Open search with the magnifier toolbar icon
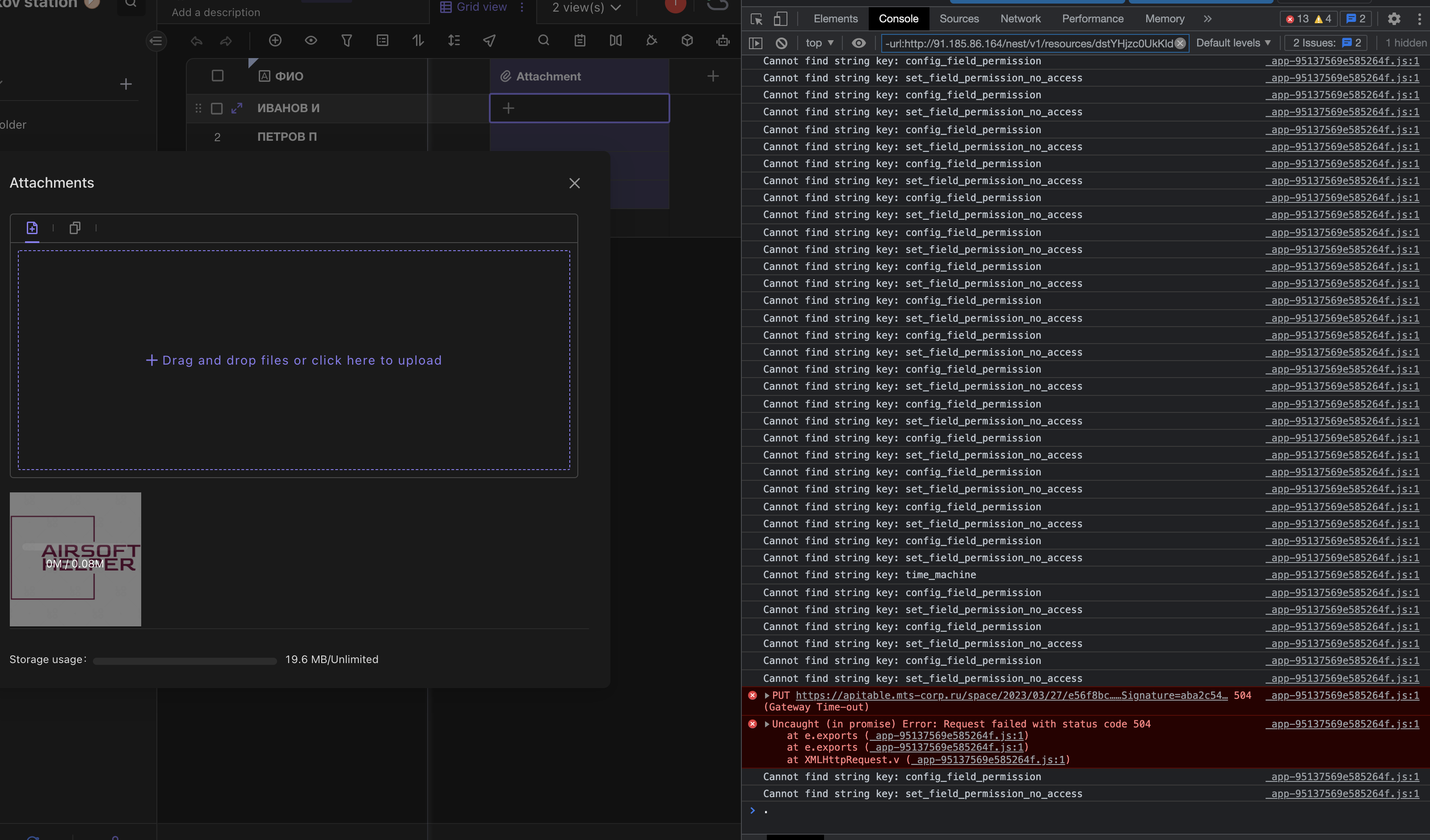Viewport: 1430px width, 840px height. point(543,41)
